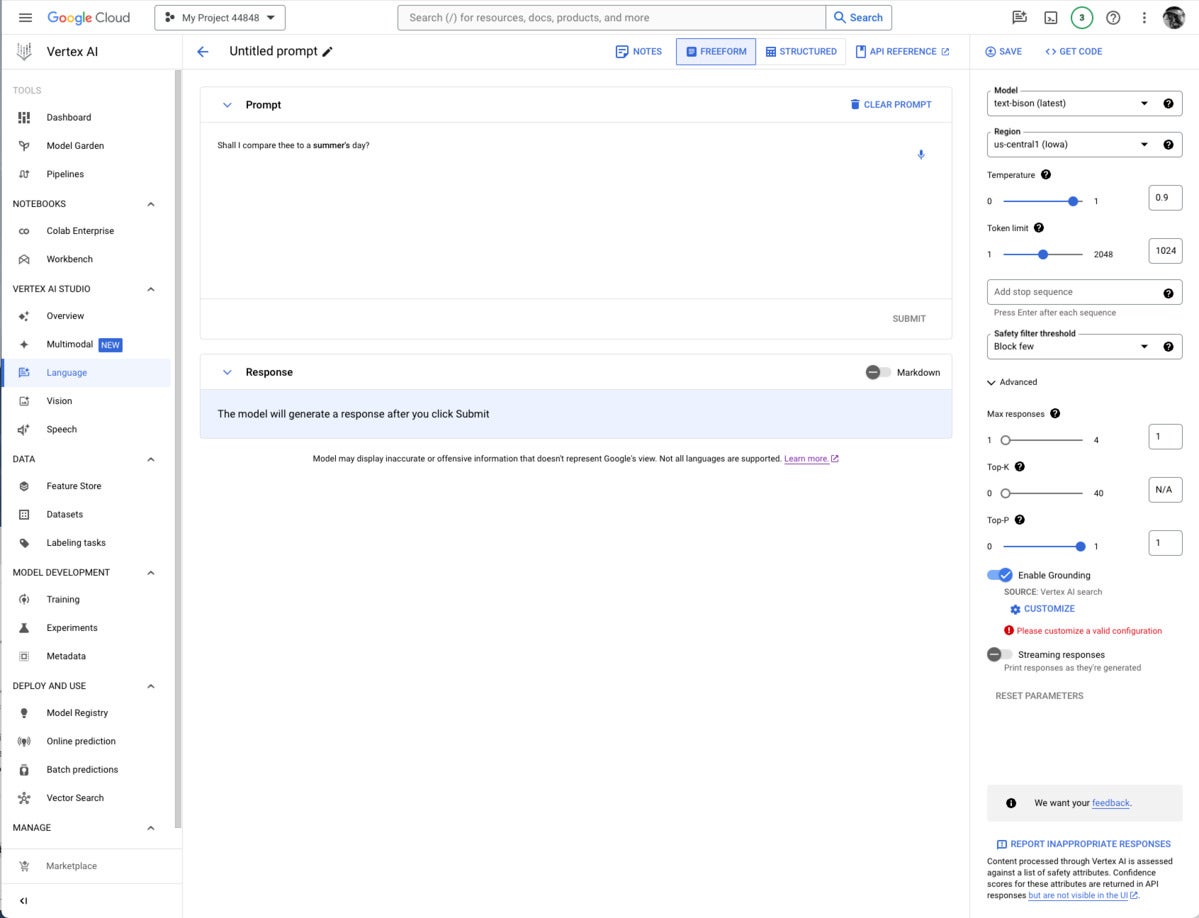Screen dimensions: 1199x918
Task: Open the API Reference link
Action: click(x=902, y=51)
